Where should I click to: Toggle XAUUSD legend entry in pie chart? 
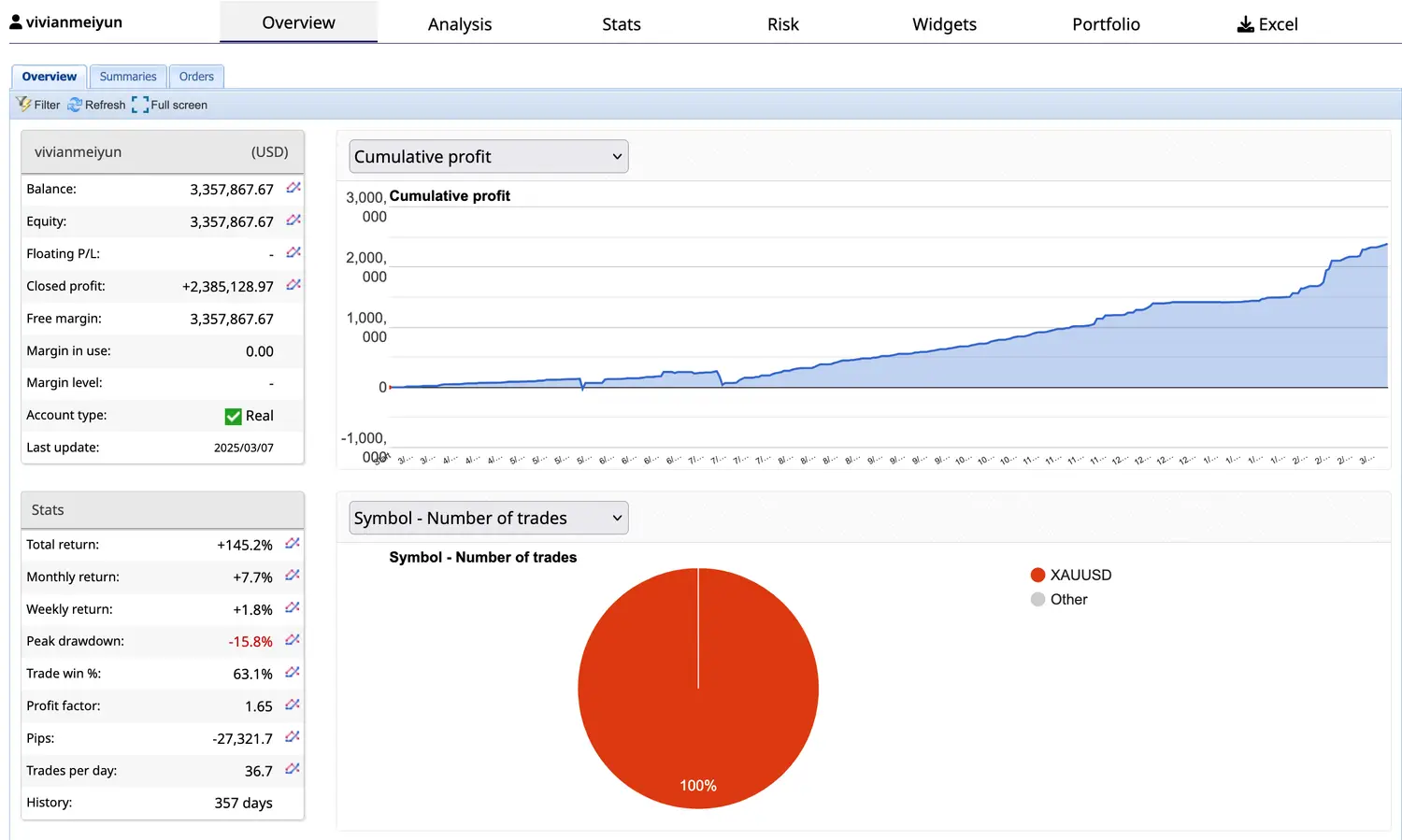[1071, 575]
